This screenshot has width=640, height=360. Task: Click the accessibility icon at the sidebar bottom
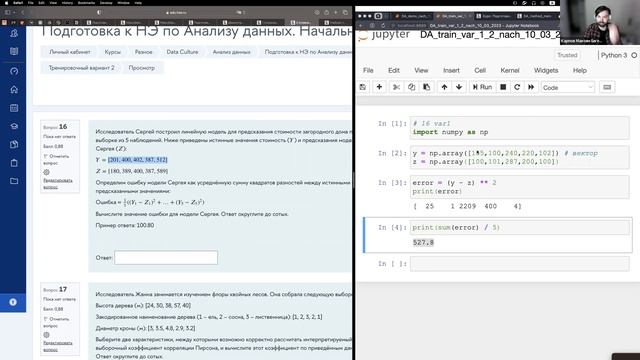(13, 302)
